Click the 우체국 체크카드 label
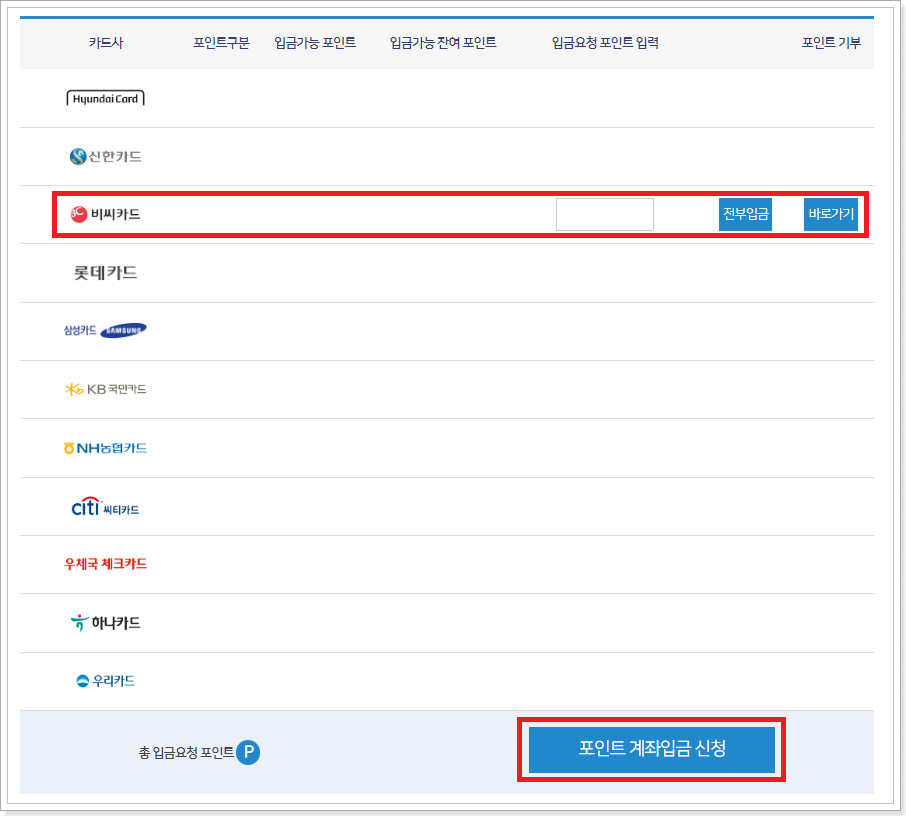 [x=105, y=564]
